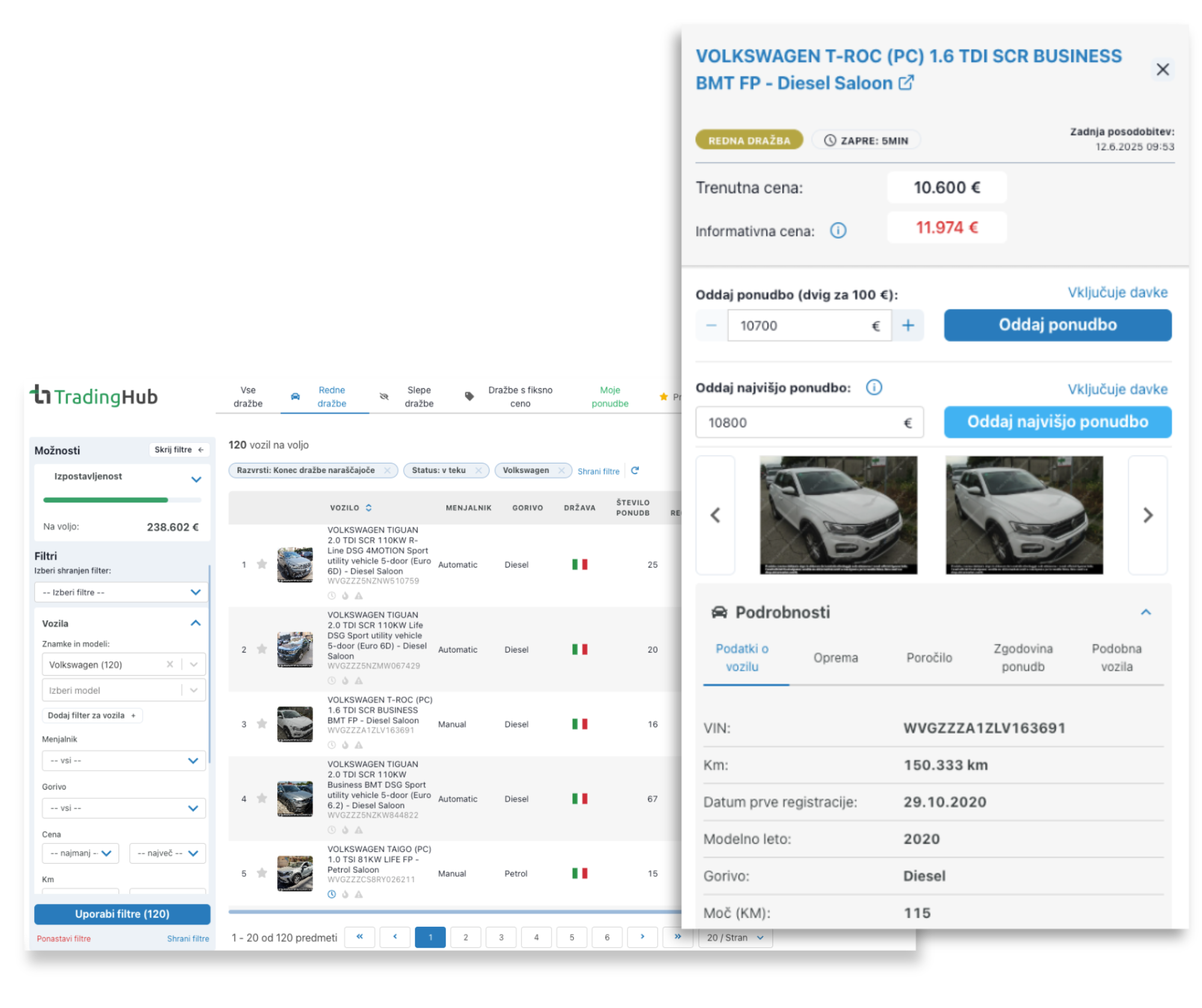The height and width of the screenshot is (1008, 1202).
Task: Open the Cena največ dropdown
Action: coord(167,853)
